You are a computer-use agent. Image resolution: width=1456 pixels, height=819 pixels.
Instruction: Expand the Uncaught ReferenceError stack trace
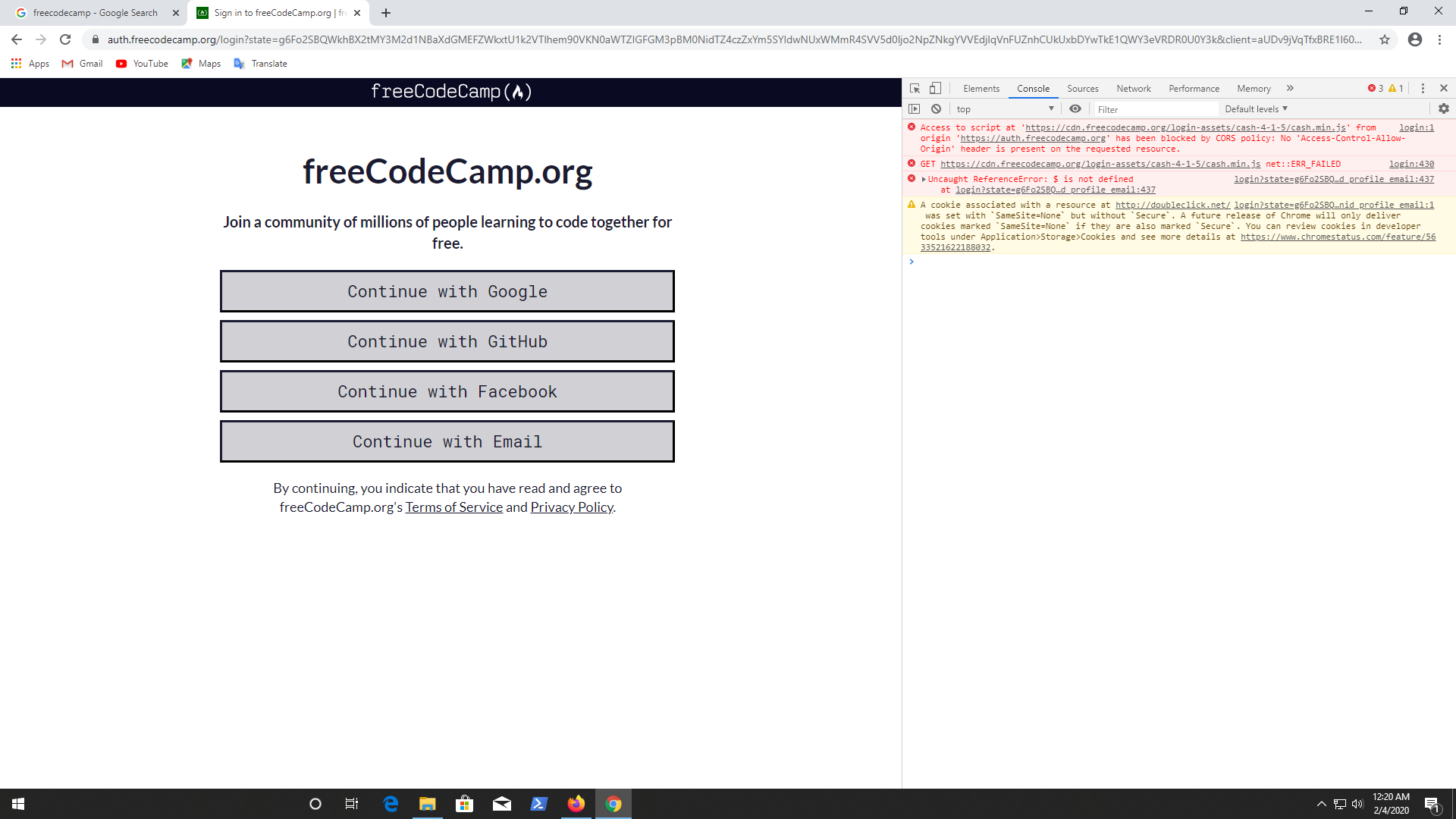[924, 180]
